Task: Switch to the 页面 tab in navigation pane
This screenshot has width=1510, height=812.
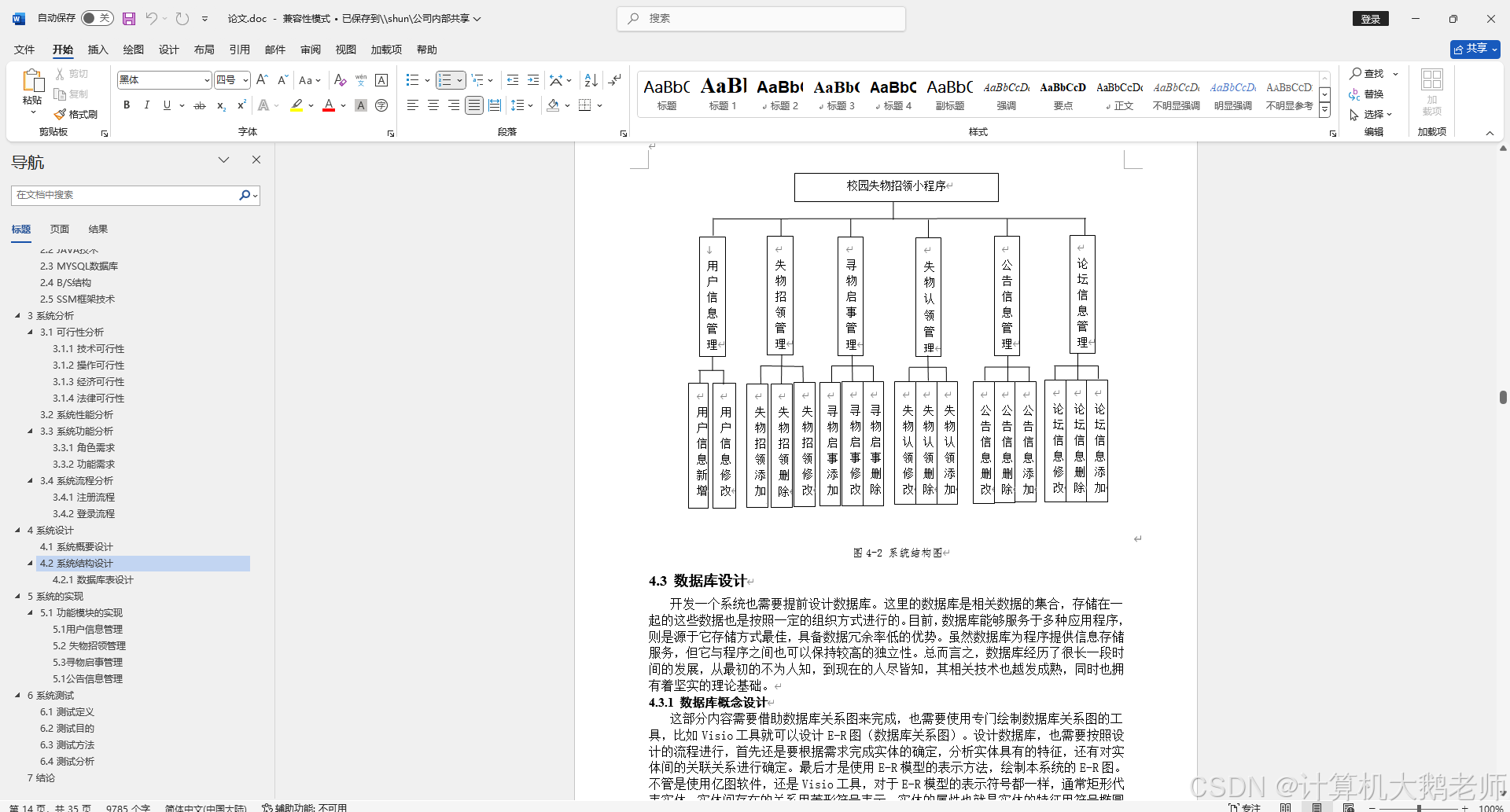Action: coord(59,229)
